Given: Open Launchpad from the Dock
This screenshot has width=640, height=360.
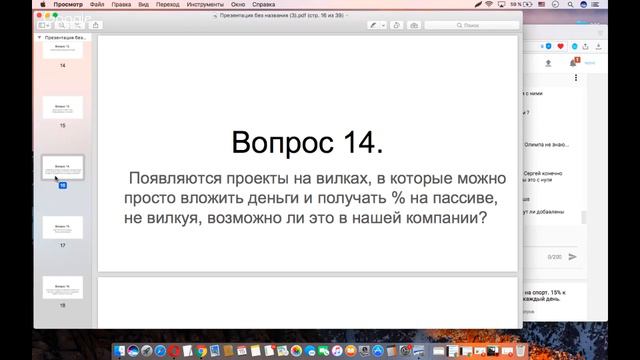Looking at the screenshot, I should click(147, 351).
